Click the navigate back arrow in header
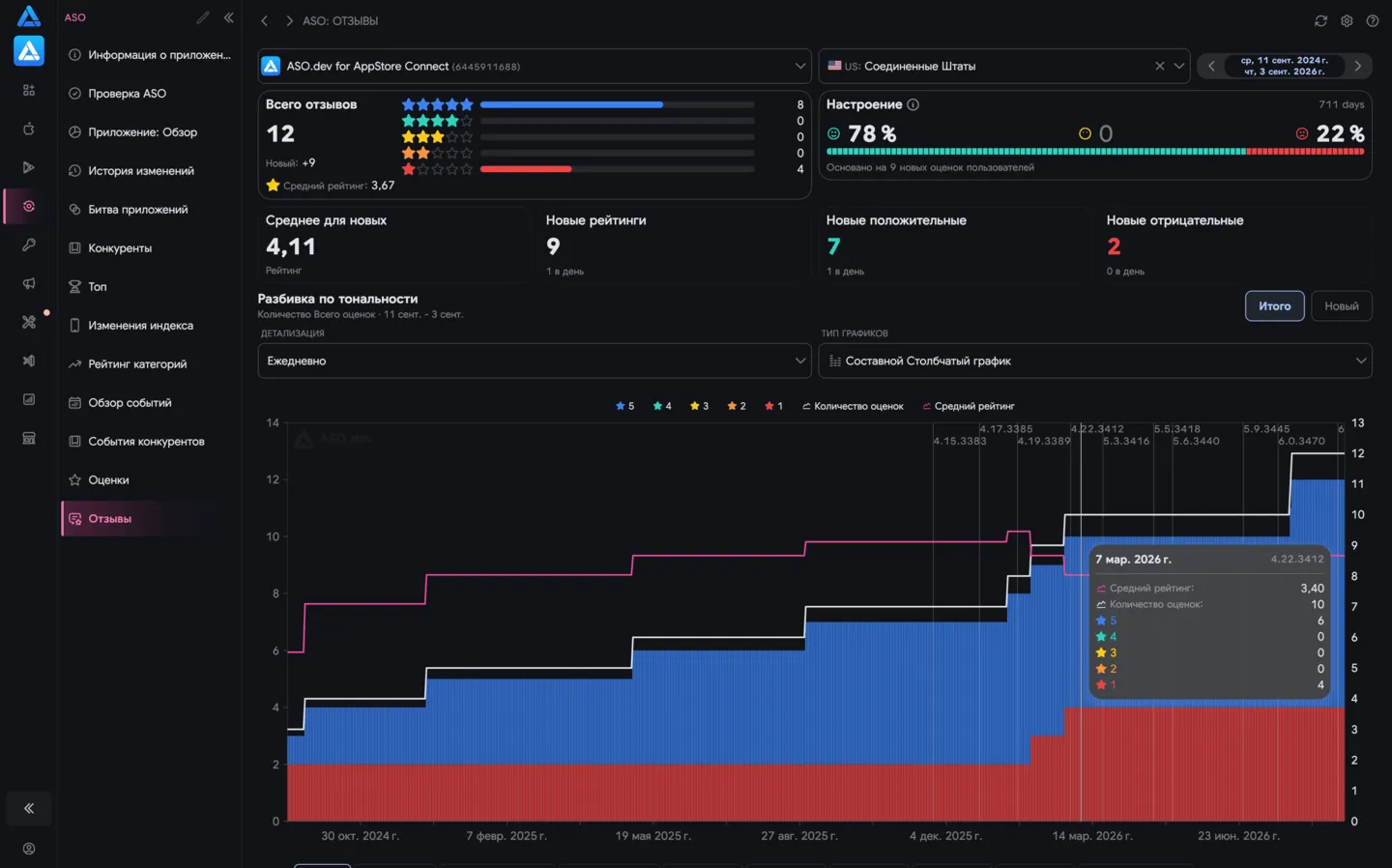Viewport: 1392px width, 868px height. 264,20
